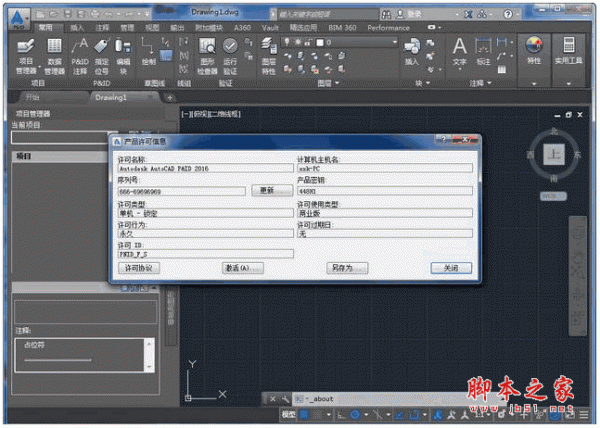Screen dimensions: 600x428
Task: Open the quick access toolbar customize dropdown
Action: (147, 14)
